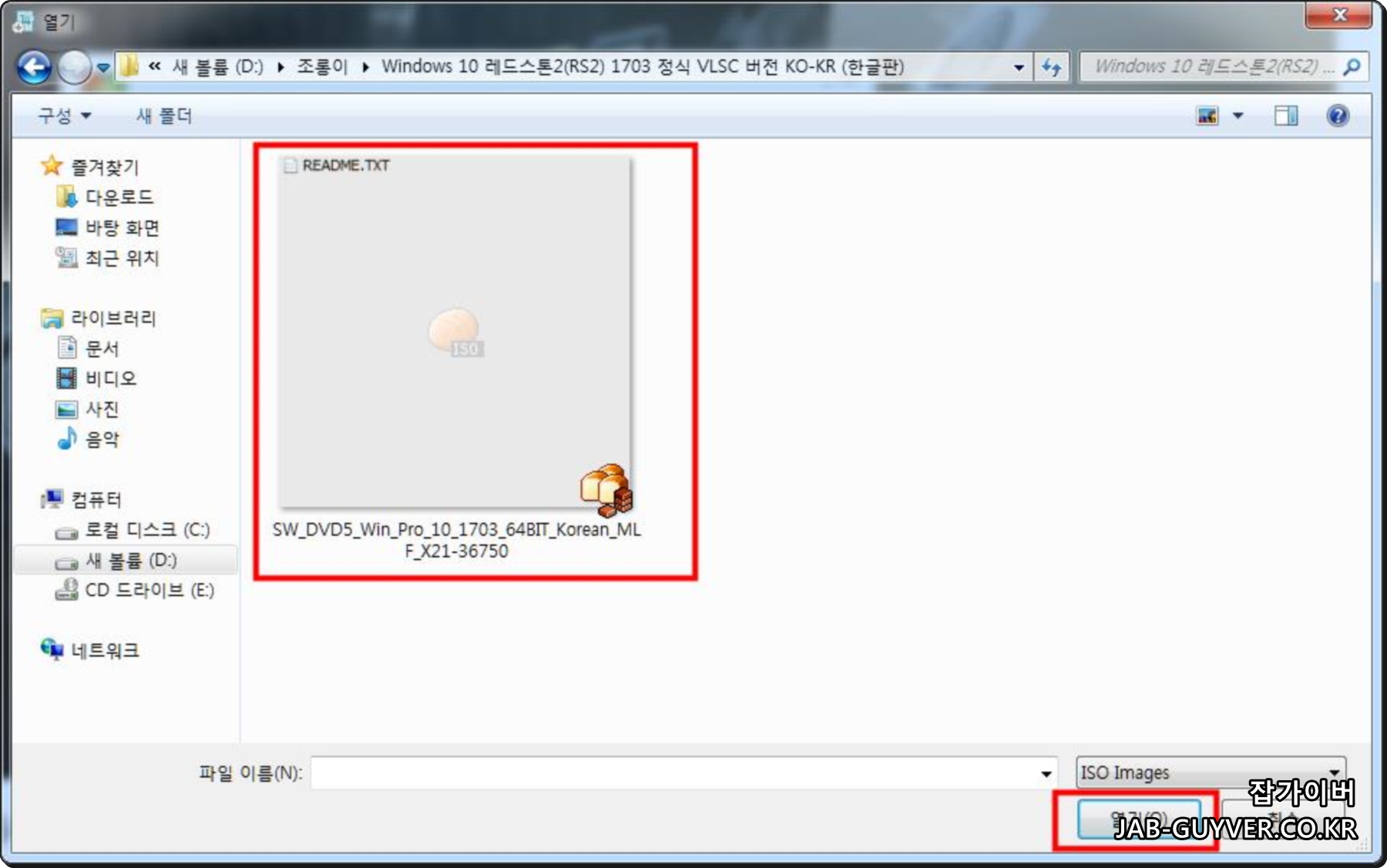Click the ImgBurn bread overlay icon on thumbnail
This screenshot has width=1387, height=868.
click(607, 490)
